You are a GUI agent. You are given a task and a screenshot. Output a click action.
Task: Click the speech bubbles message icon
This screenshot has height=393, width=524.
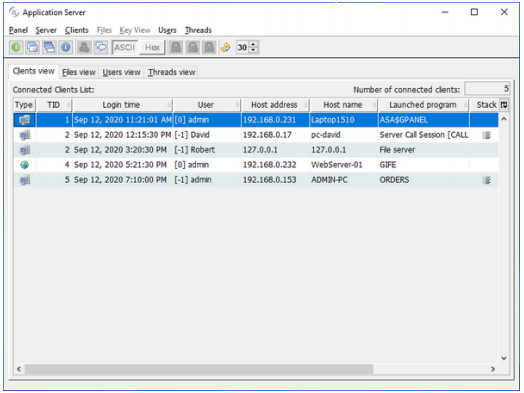point(101,47)
